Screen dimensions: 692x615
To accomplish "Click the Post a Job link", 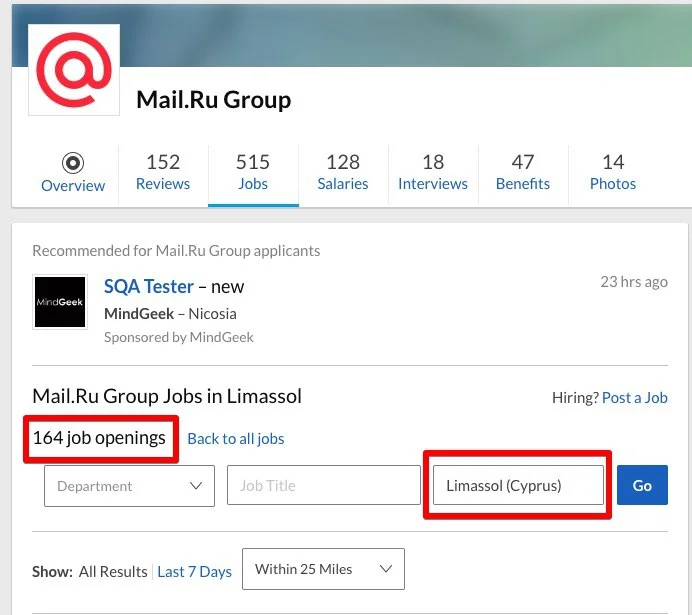I will point(634,397).
